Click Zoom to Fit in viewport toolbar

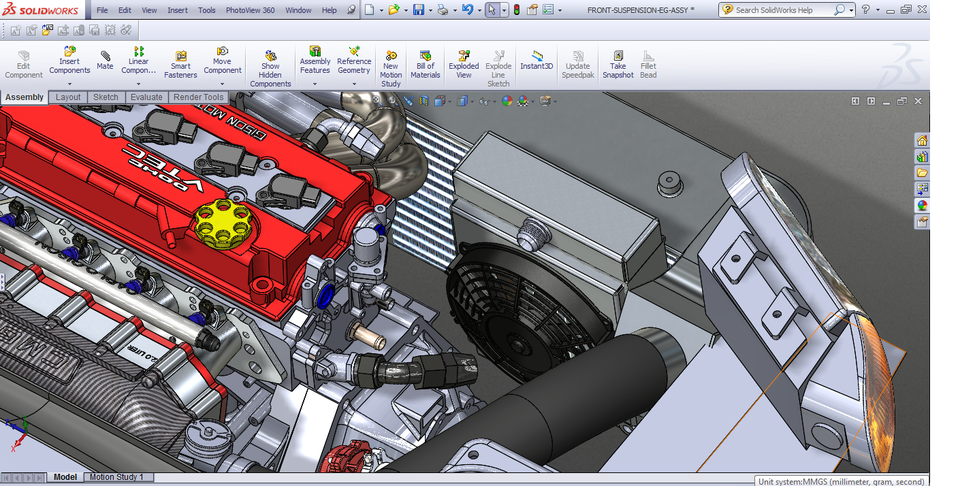click(375, 101)
